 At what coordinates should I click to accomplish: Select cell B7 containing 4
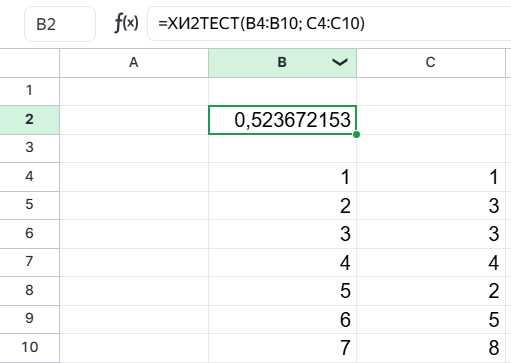[x=282, y=262]
